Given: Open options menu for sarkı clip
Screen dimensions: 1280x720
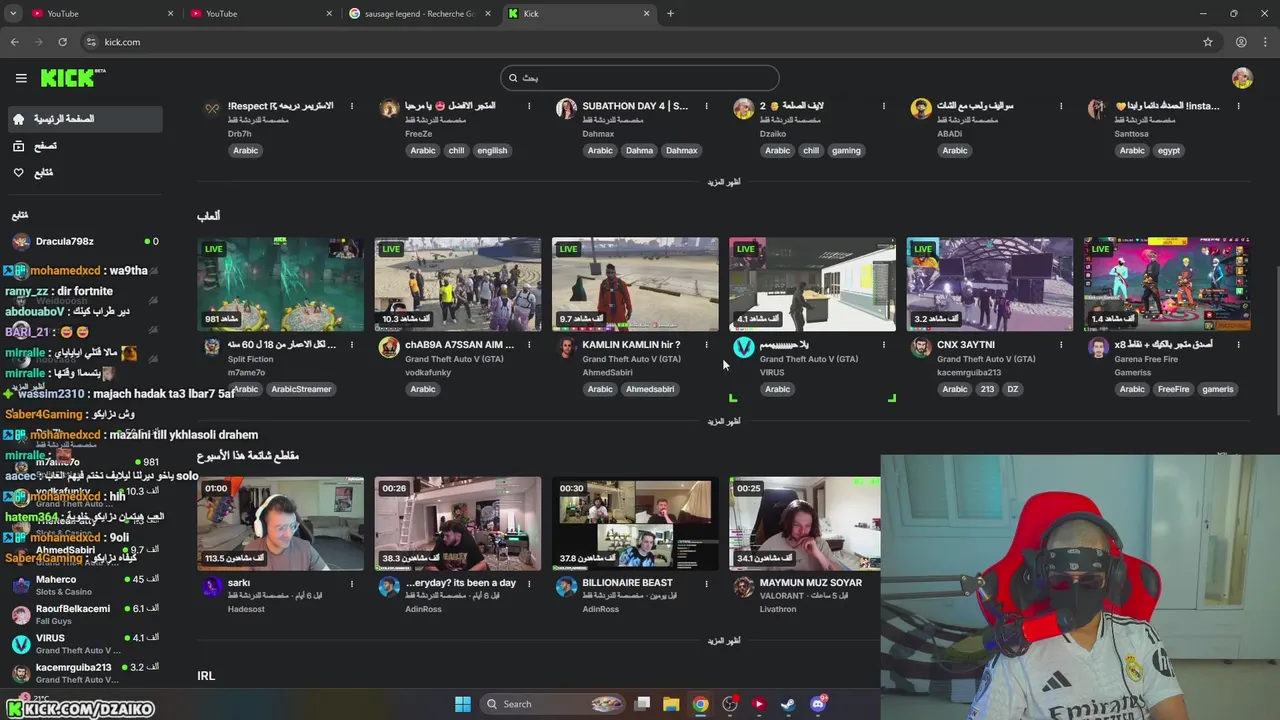Looking at the screenshot, I should 352,583.
